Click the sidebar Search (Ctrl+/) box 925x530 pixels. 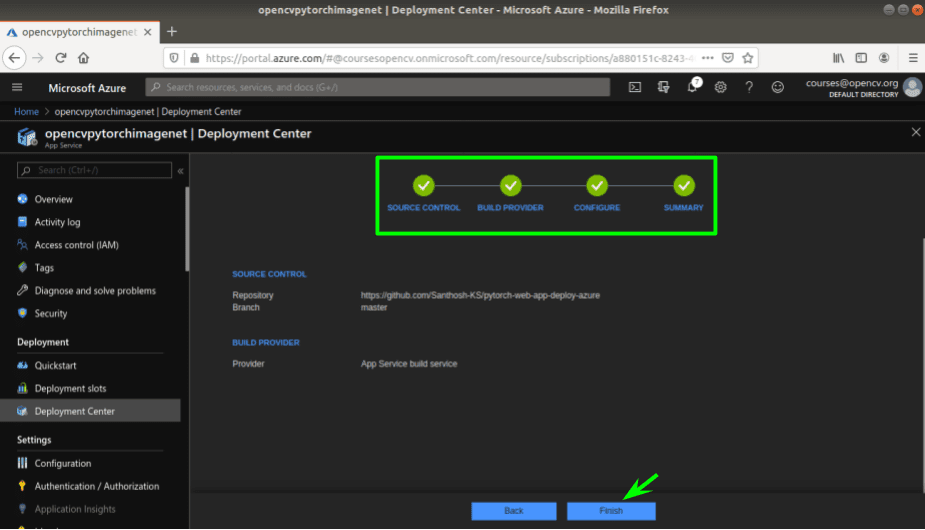point(94,170)
